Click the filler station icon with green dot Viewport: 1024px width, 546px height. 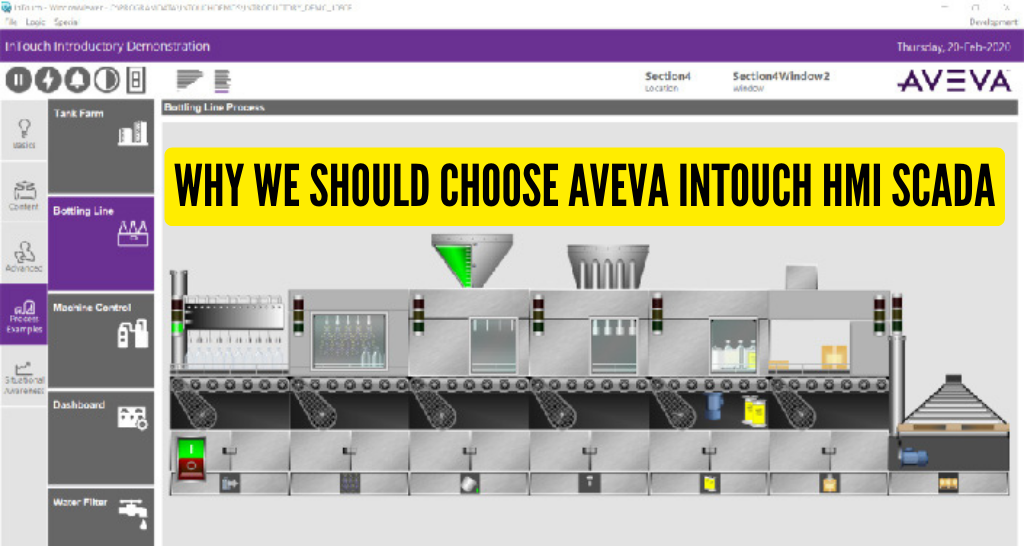(470, 484)
